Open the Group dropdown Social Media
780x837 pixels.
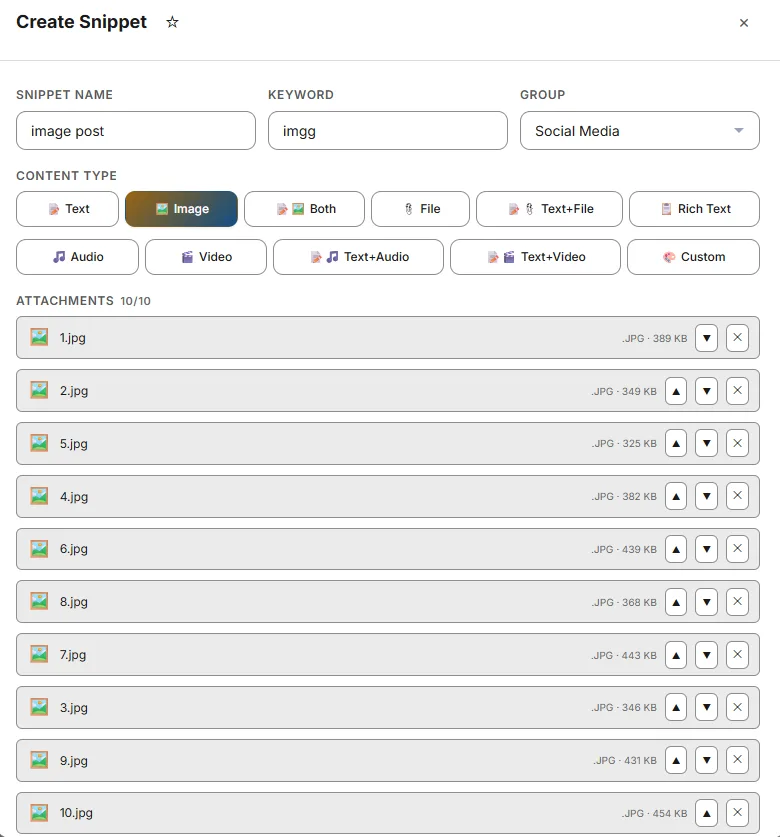640,131
